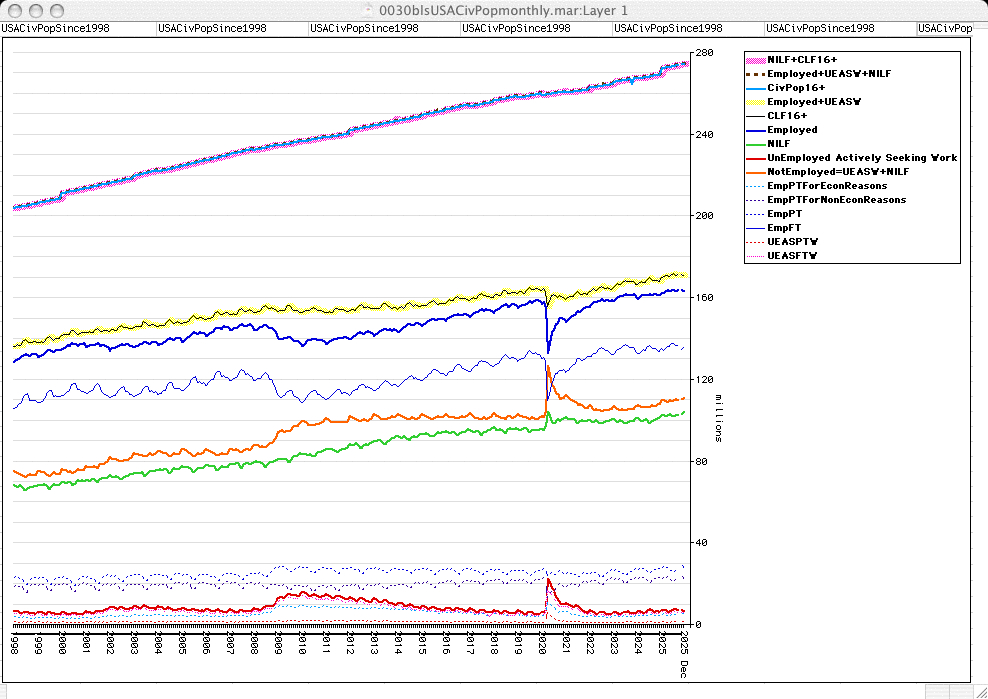
Task: Click the green zoom window button
Action: coord(57,9)
